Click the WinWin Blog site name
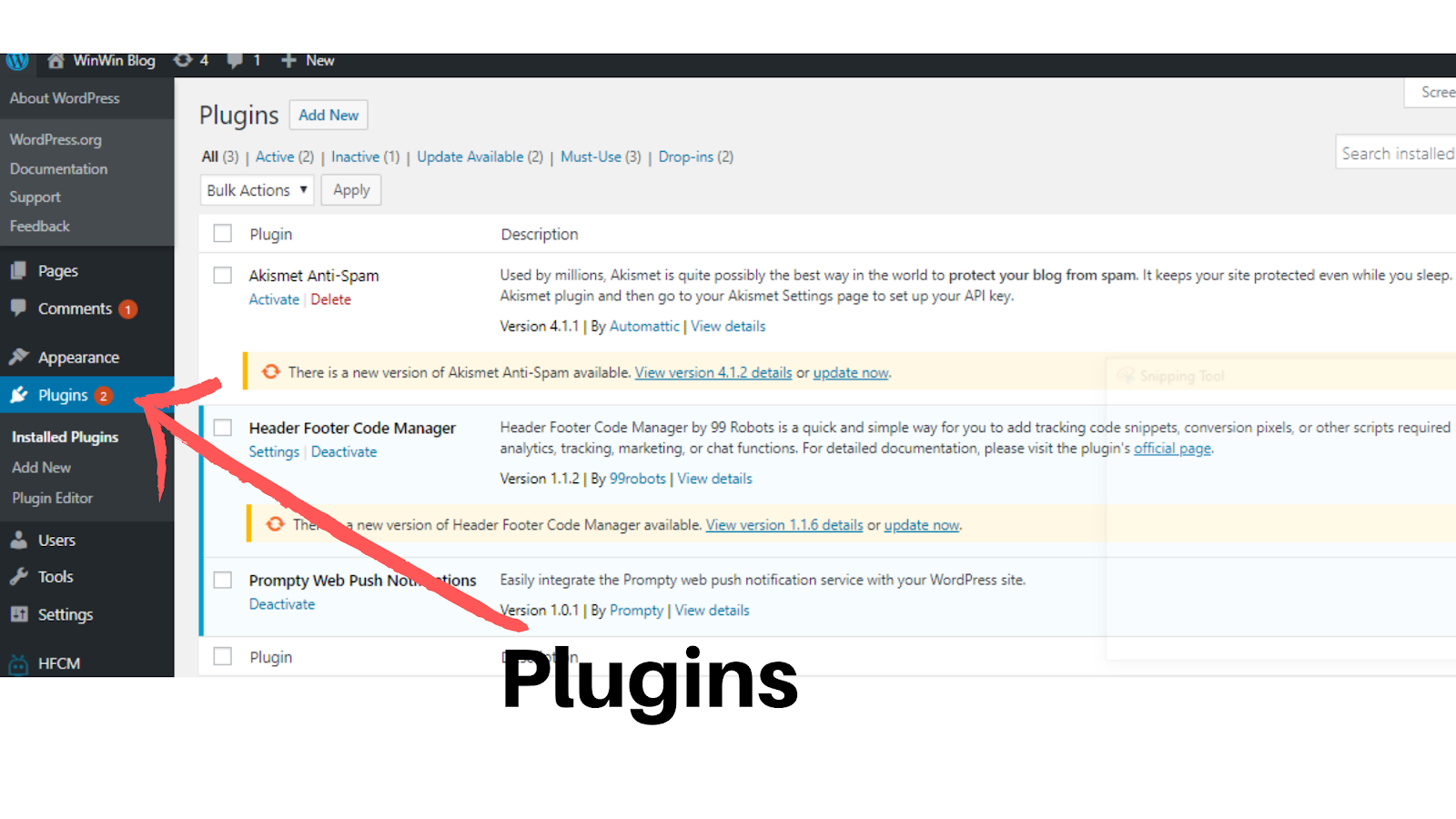This screenshot has width=1456, height=819. [x=115, y=61]
